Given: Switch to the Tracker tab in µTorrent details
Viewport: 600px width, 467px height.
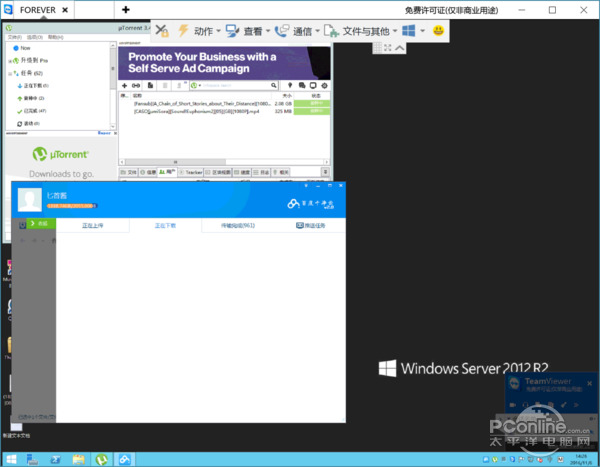Looking at the screenshot, I should [190, 172].
